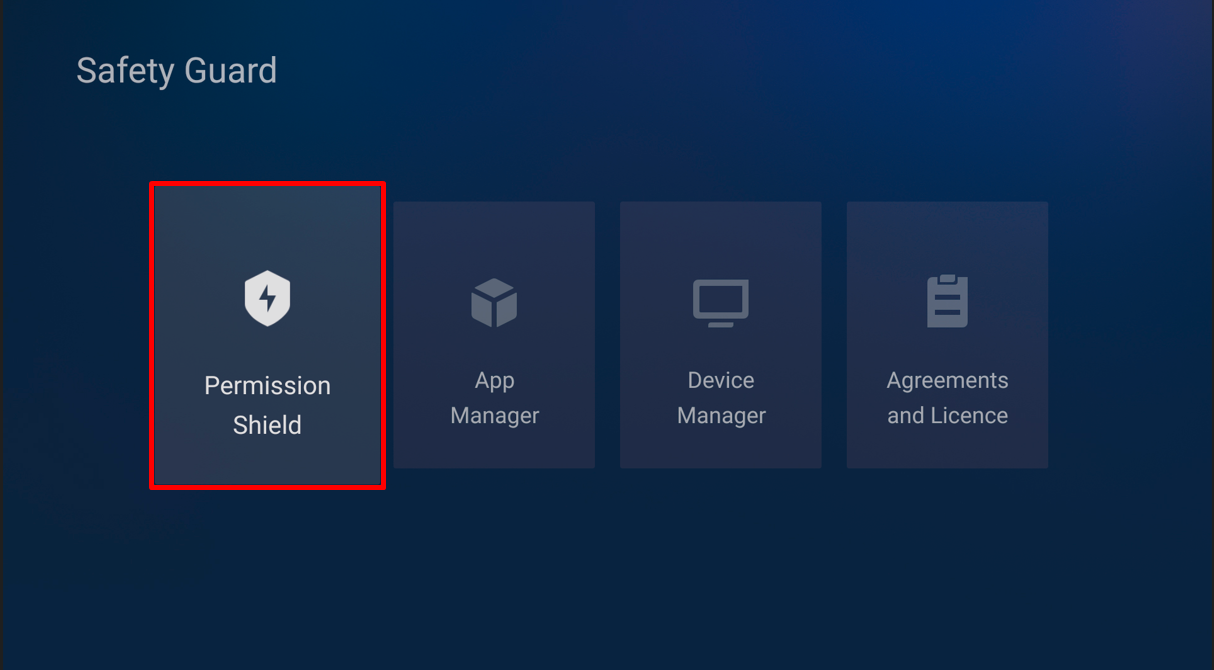Click the second tile from the left
The height and width of the screenshot is (670, 1214).
[x=494, y=335]
